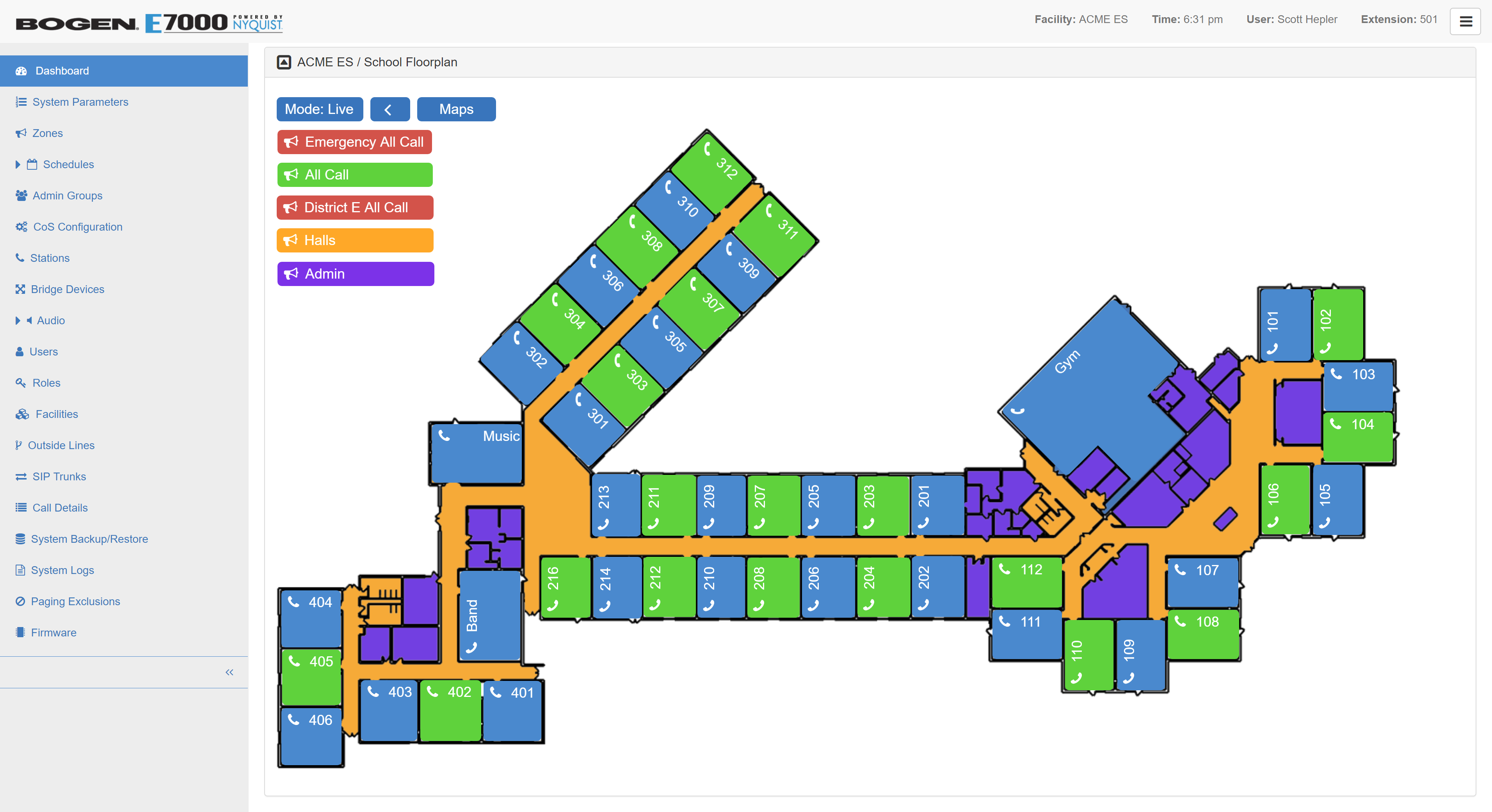Click the phone icon in room 112
Viewport: 1492px width, 812px height.
point(1005,569)
